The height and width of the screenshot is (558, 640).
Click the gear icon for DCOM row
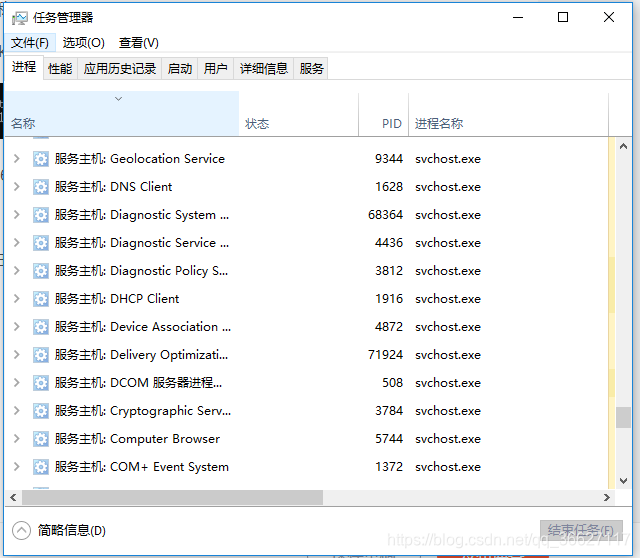[40, 383]
